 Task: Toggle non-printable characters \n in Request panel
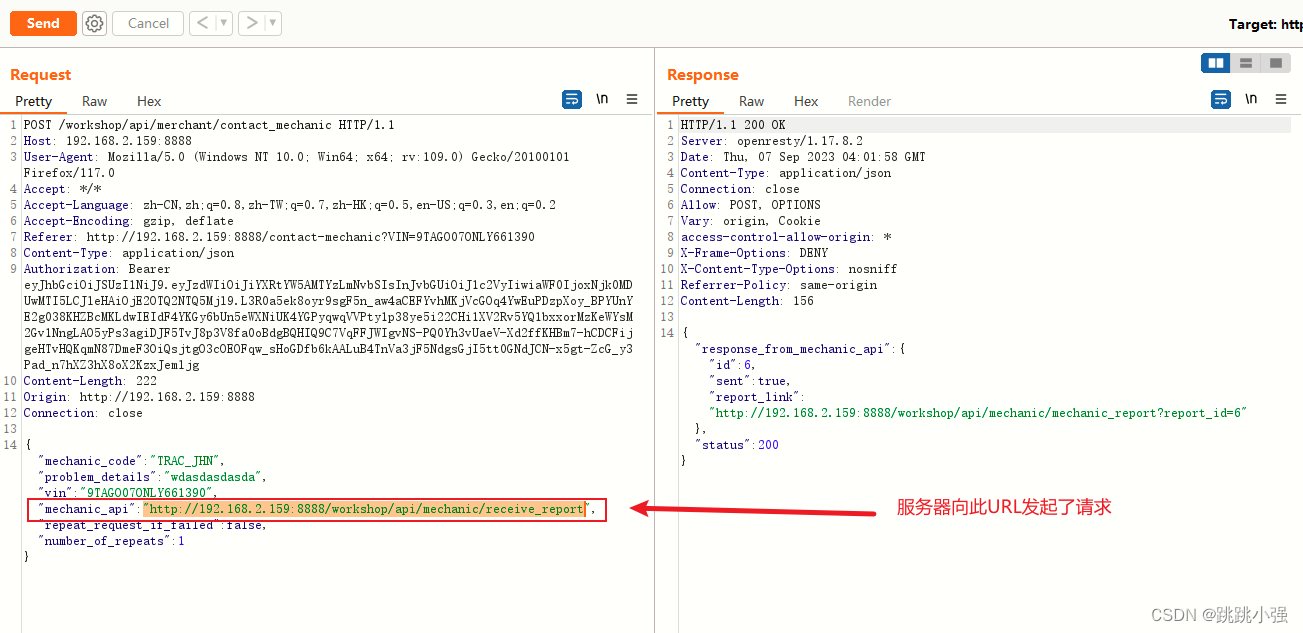click(x=602, y=99)
